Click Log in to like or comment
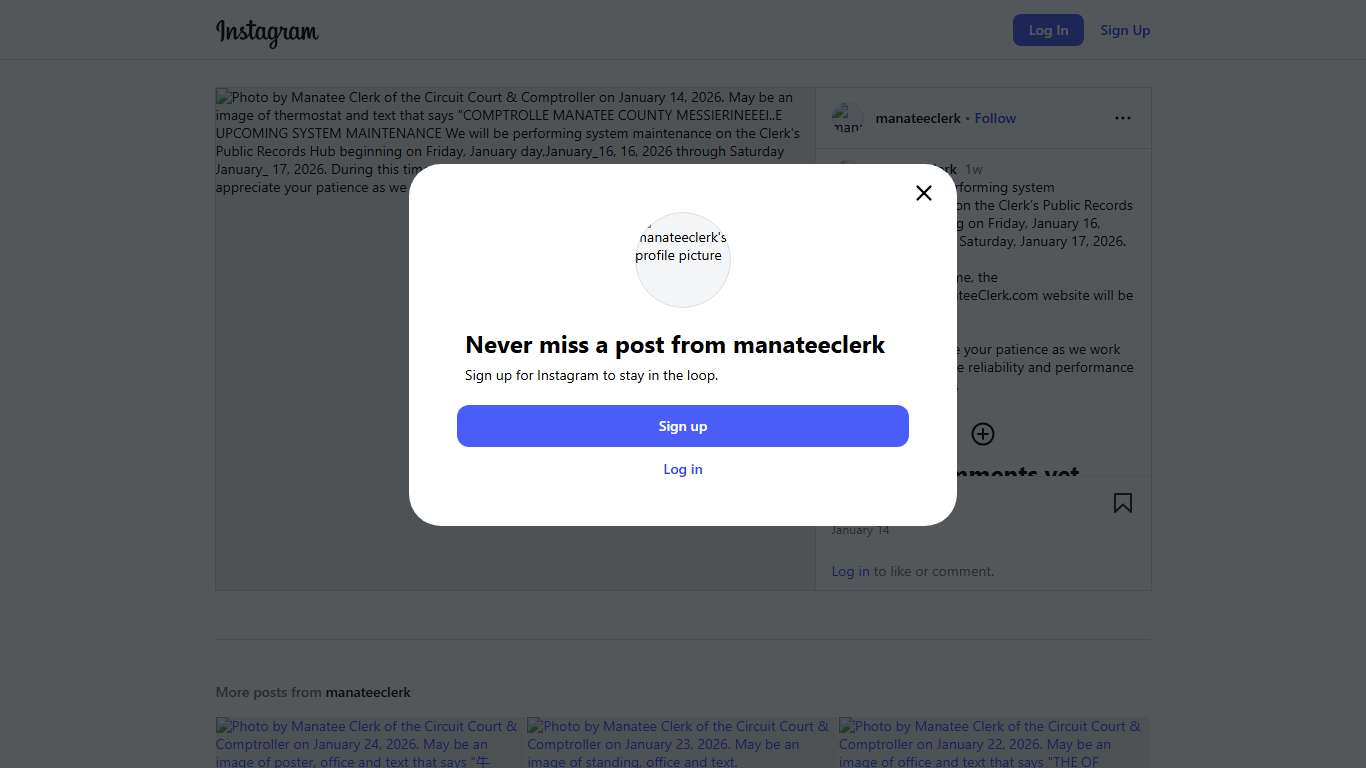The width and height of the screenshot is (1366, 768). [850, 571]
